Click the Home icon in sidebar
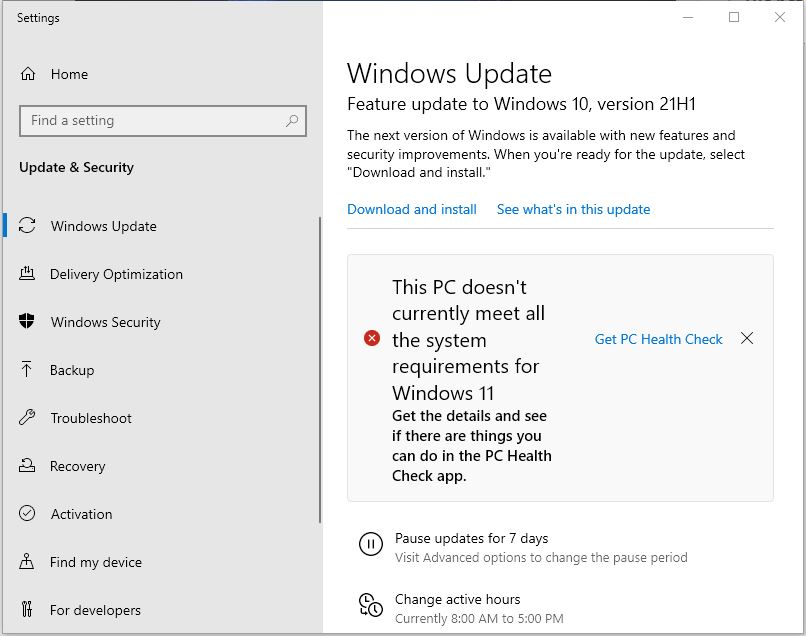Viewport: 806px width, 636px height. [x=28, y=74]
